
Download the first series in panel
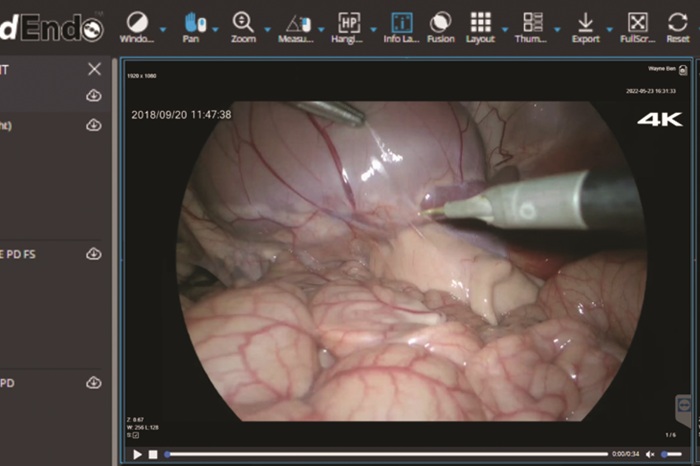(93, 95)
